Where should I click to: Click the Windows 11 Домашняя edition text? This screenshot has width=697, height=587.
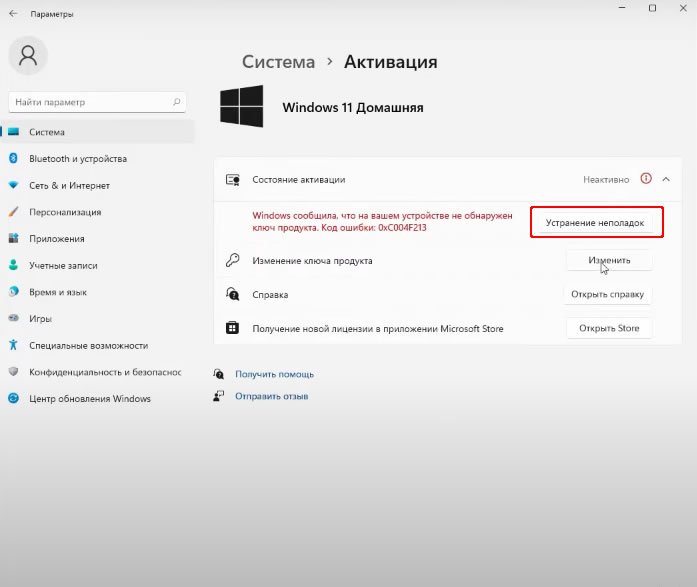(353, 108)
